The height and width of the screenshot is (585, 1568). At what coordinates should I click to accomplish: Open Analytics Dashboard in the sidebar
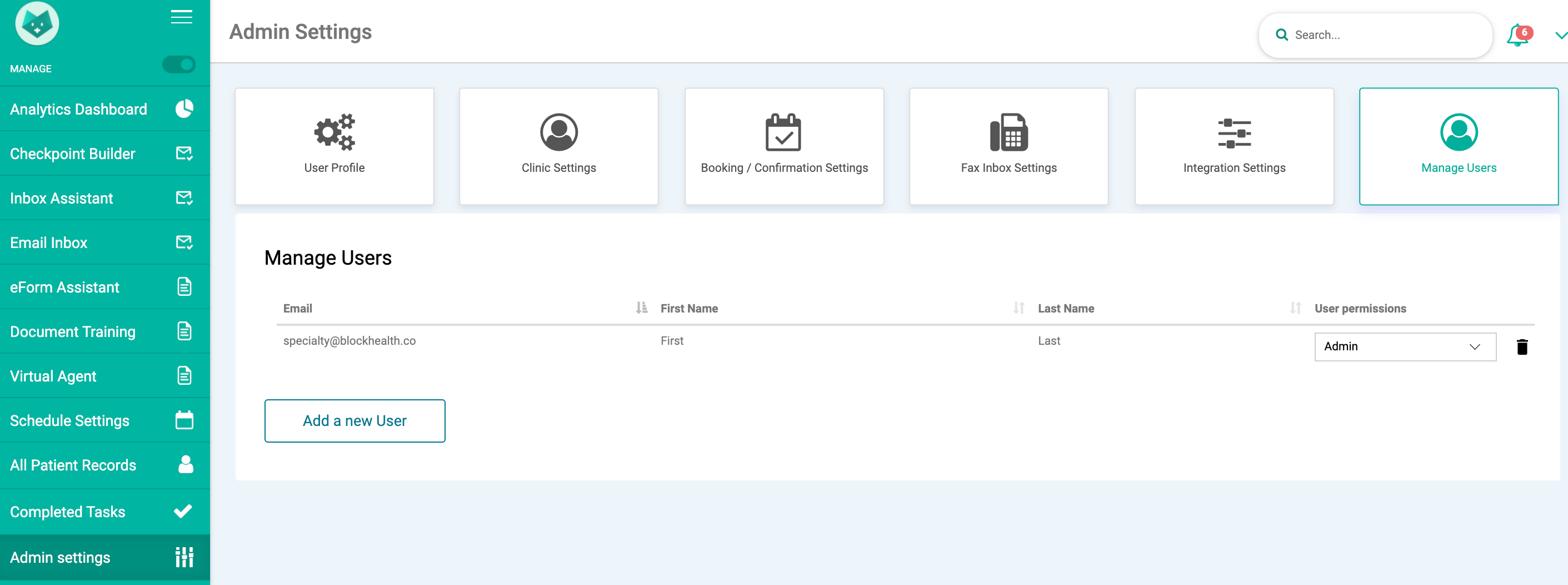(x=104, y=109)
